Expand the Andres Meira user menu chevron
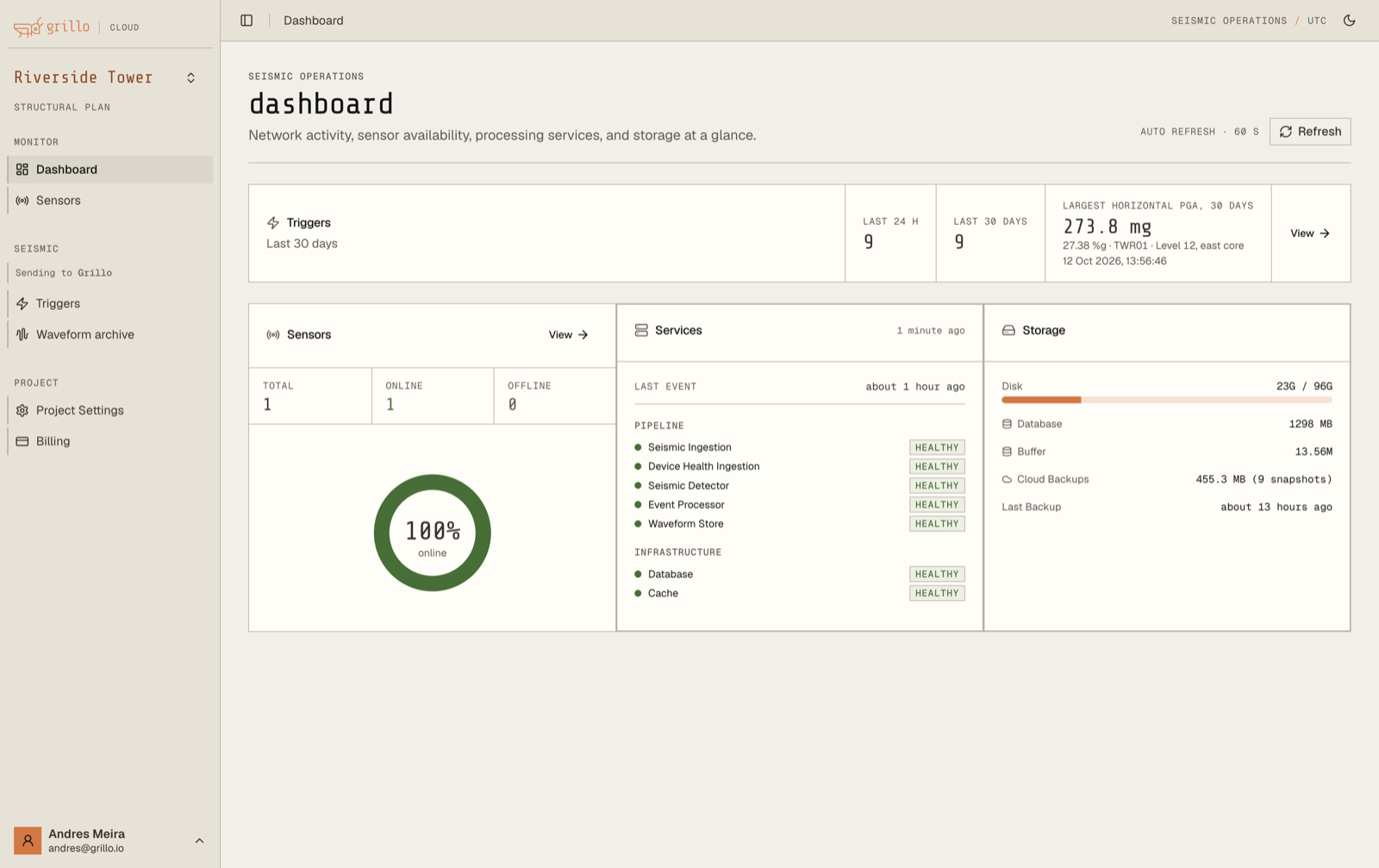Viewport: 1379px width, 868px height. [200, 841]
